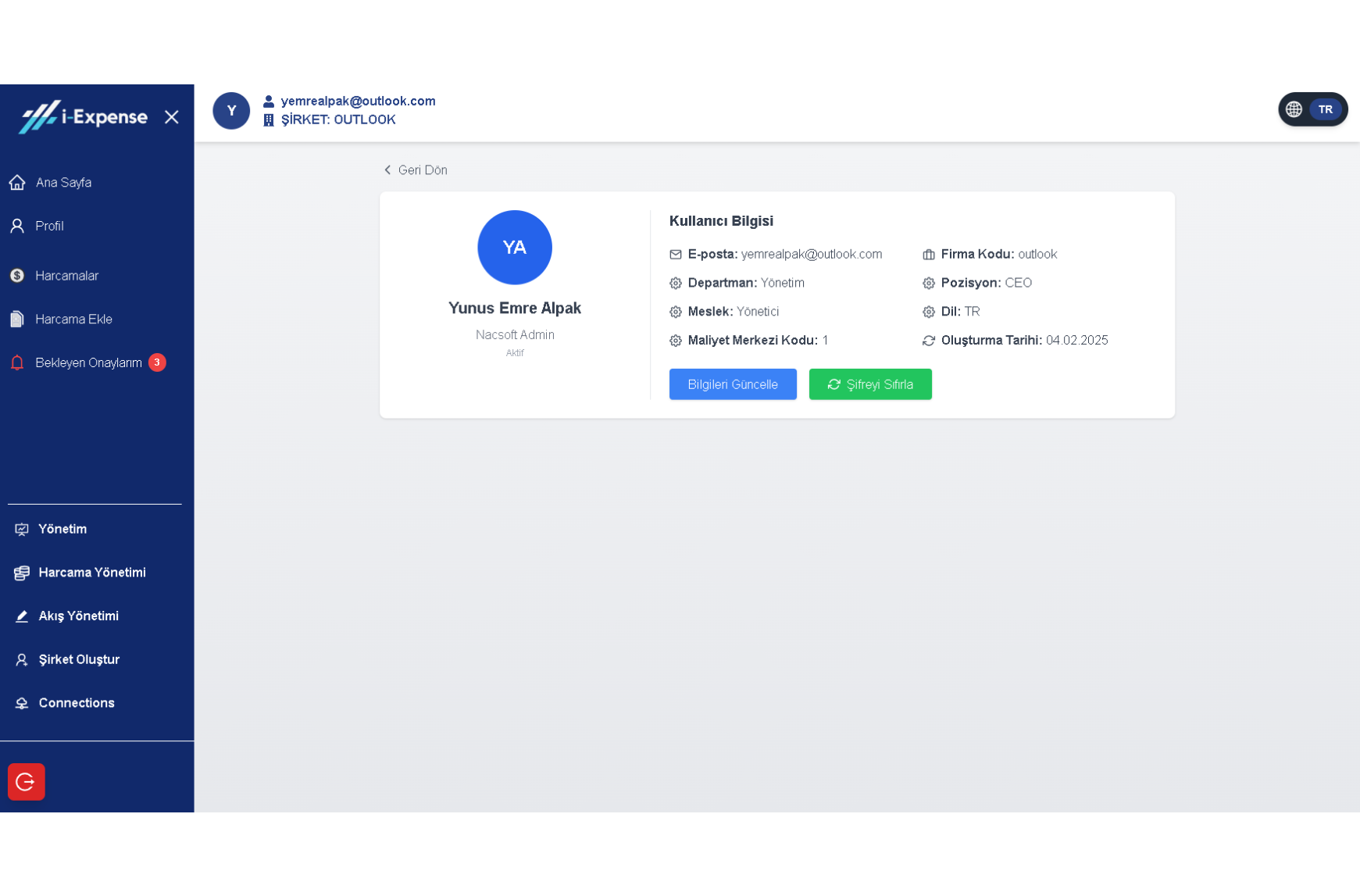Click the Y user avatar in header
This screenshot has height=896, width=1360.
[x=231, y=111]
